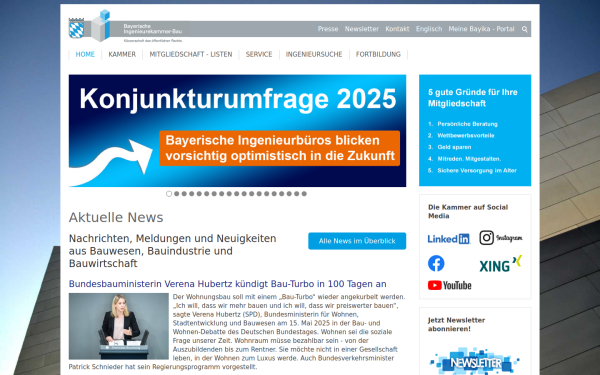The image size is (600, 375).
Task: Open the MITGLIEDSCHAFT - LISTEN menu
Action: [x=191, y=54]
